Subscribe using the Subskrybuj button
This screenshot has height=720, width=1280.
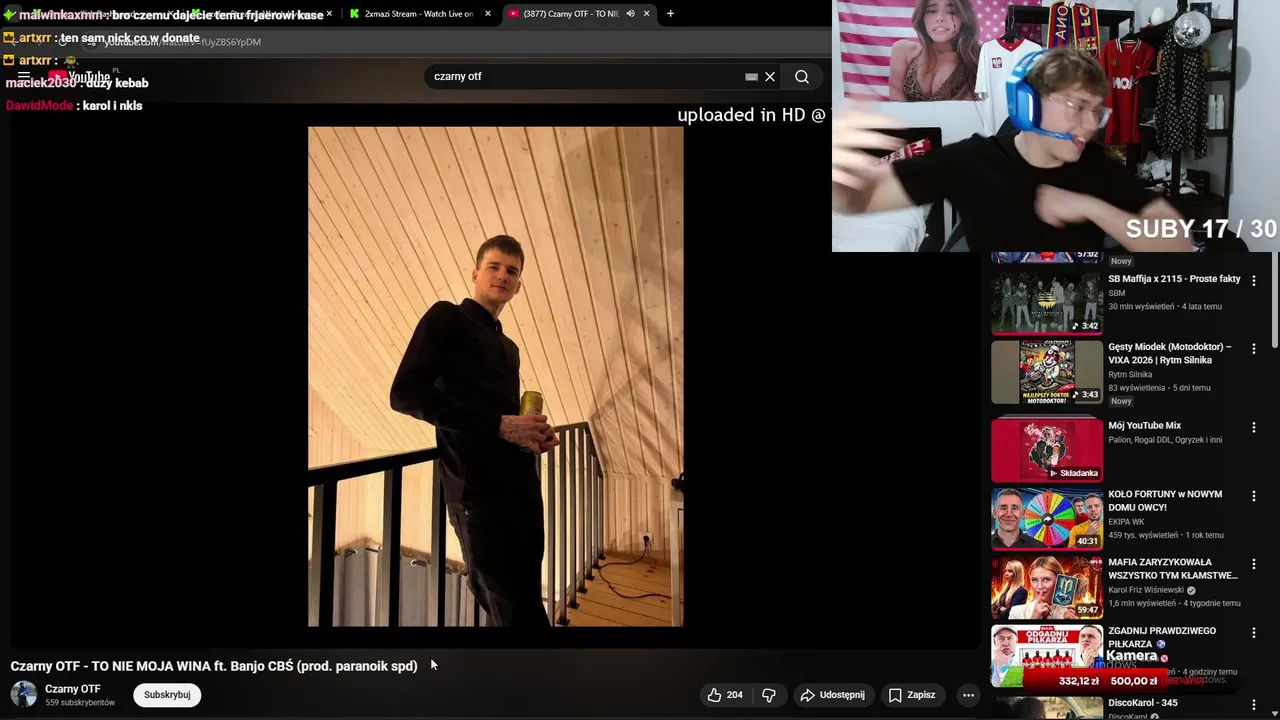click(167, 695)
